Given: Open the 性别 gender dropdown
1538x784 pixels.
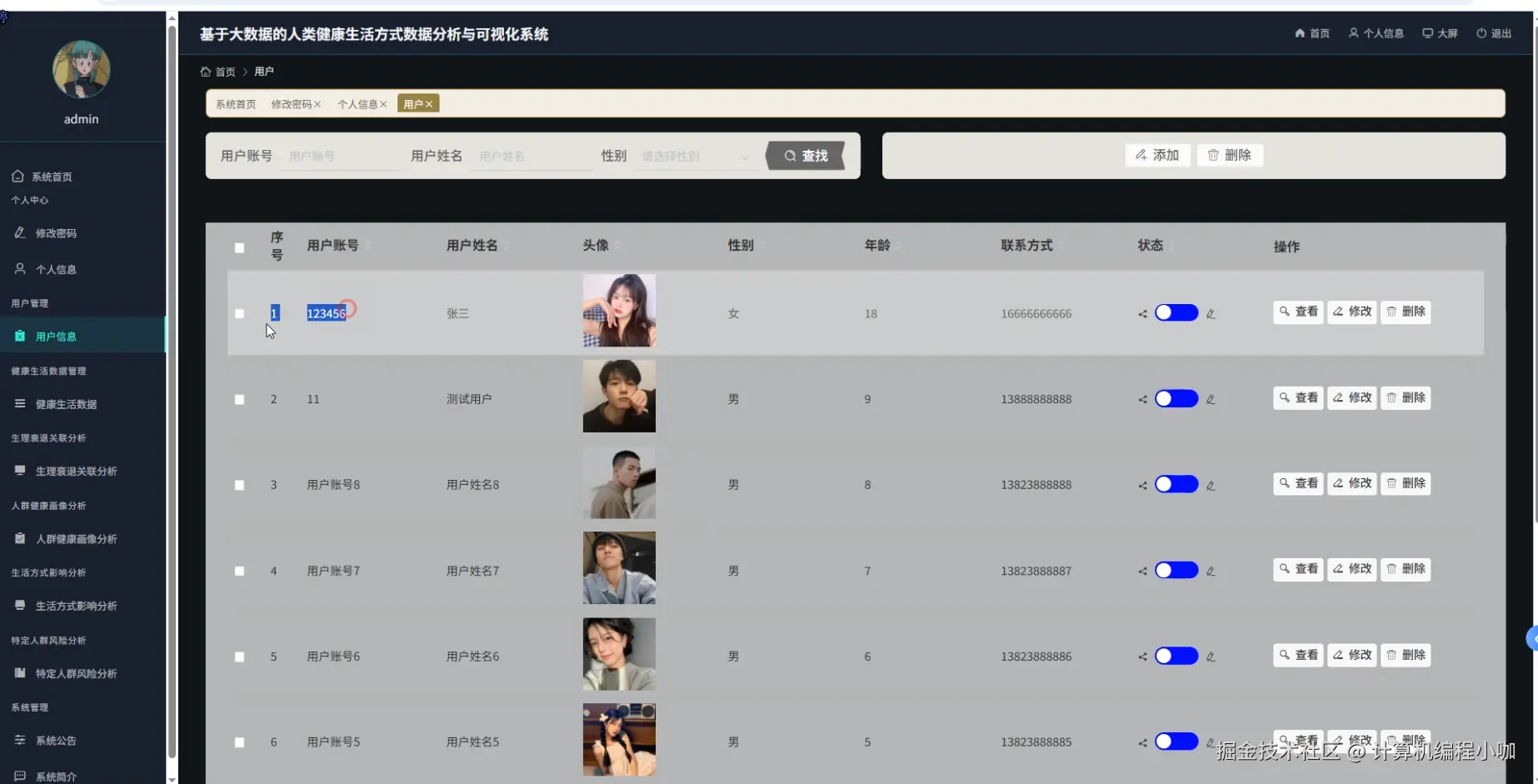Looking at the screenshot, I should pyautogui.click(x=695, y=156).
